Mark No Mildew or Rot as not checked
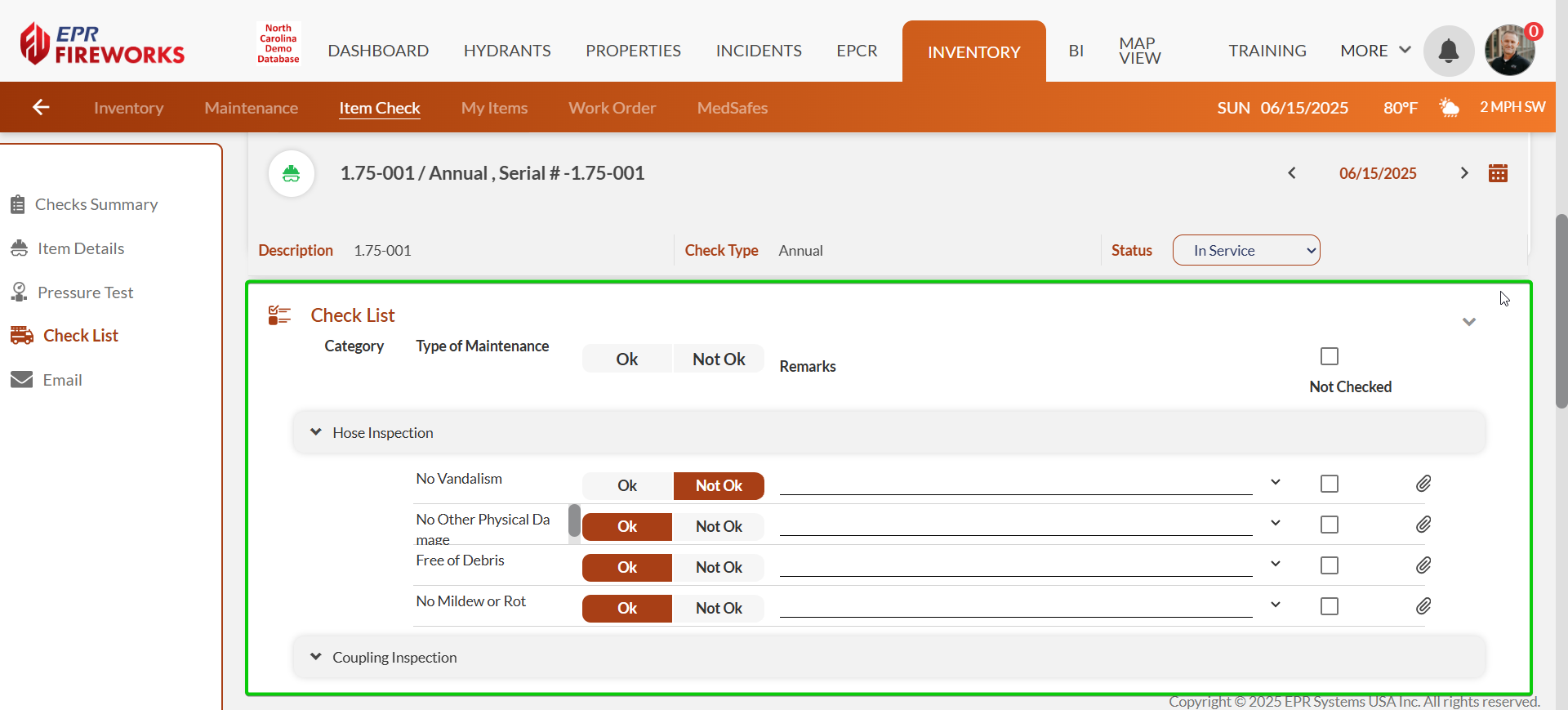 pos(1330,606)
